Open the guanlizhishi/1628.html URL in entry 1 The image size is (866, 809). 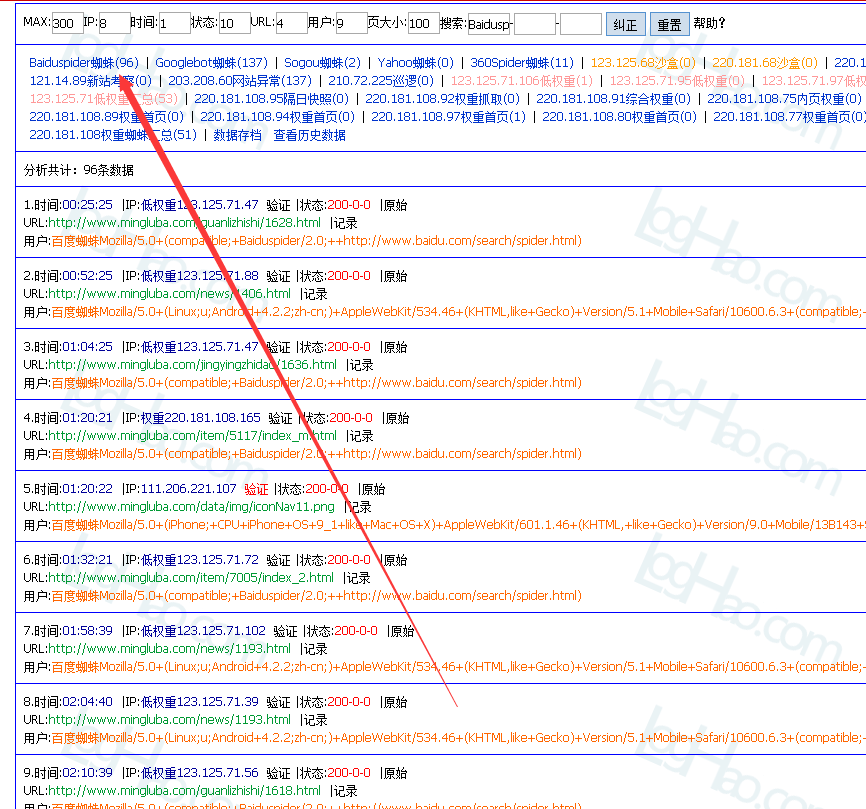[184, 223]
